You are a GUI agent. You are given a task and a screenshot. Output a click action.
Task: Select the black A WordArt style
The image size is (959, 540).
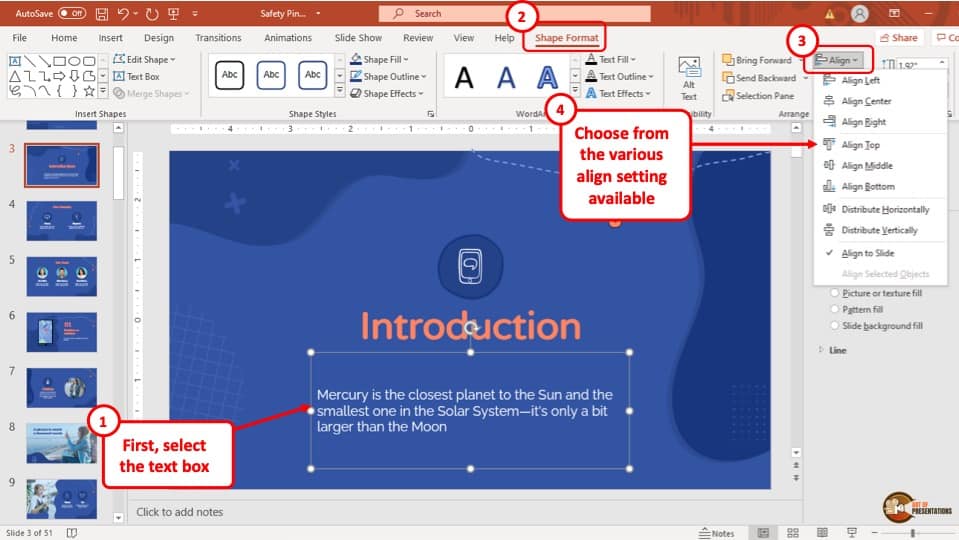pos(464,78)
